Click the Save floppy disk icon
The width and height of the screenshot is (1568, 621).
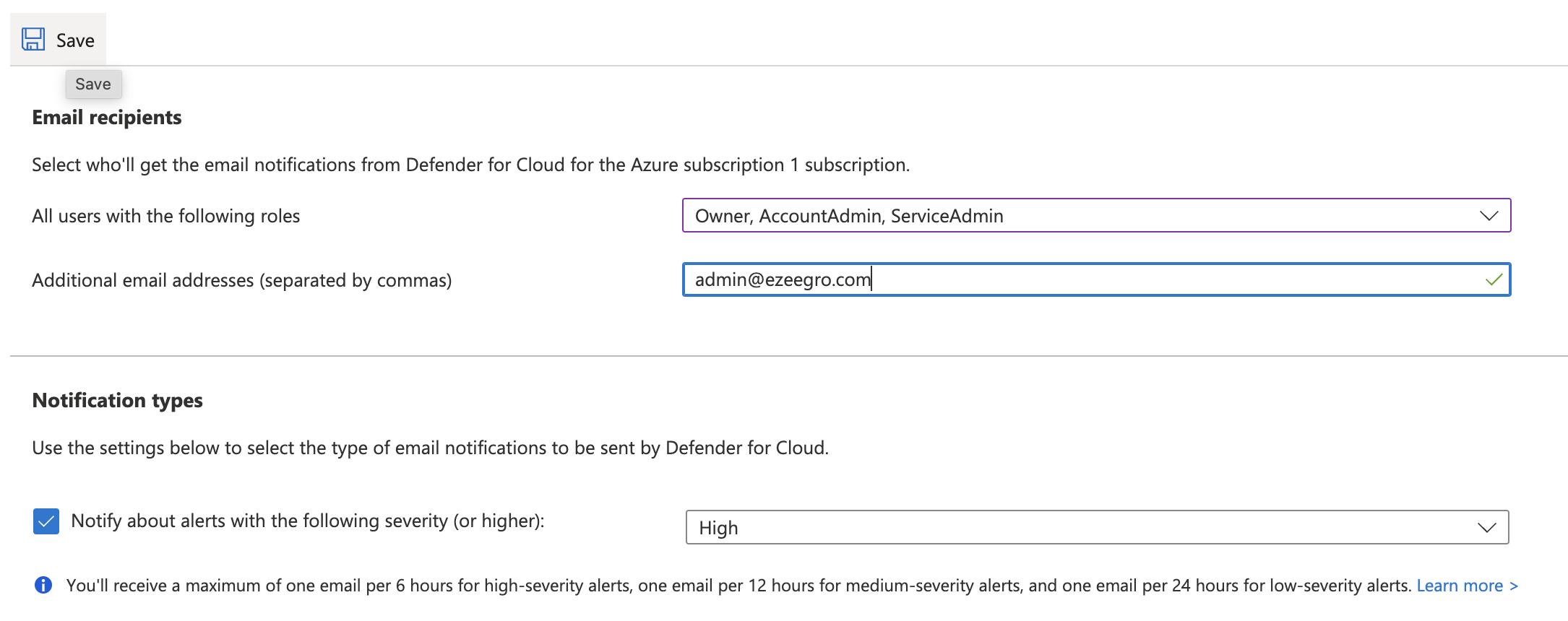[x=33, y=40]
